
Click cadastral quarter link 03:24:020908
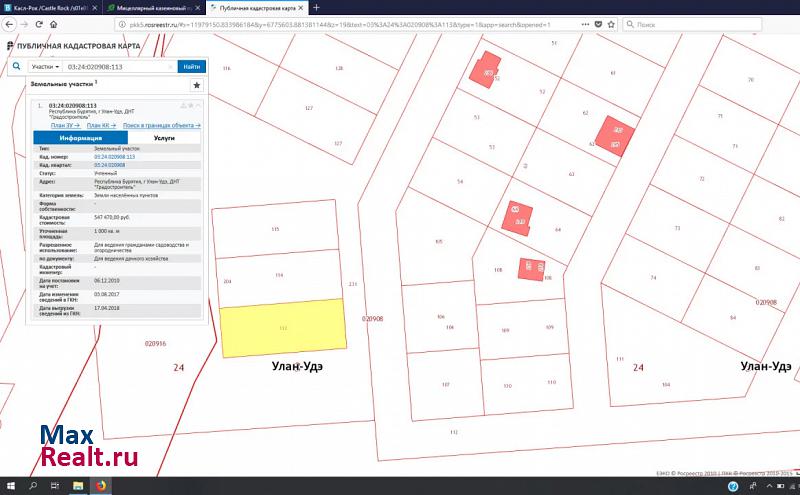pos(110,165)
